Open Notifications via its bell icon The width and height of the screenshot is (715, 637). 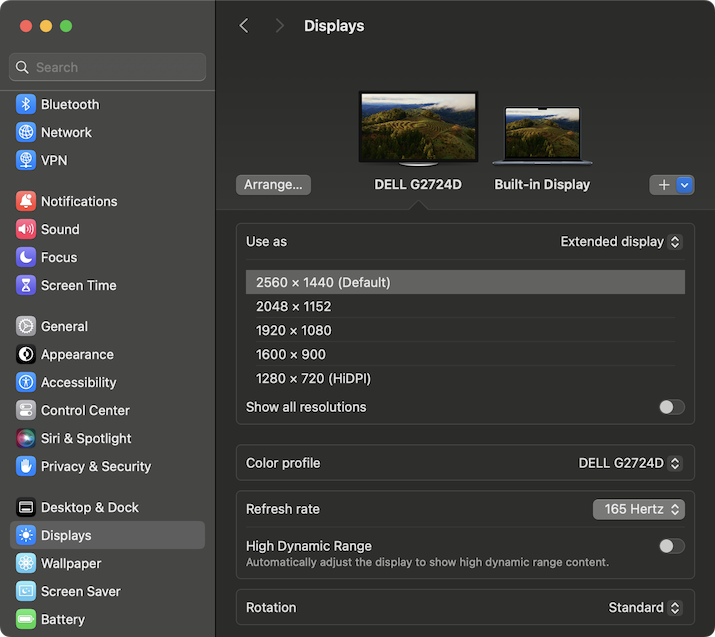coord(26,202)
